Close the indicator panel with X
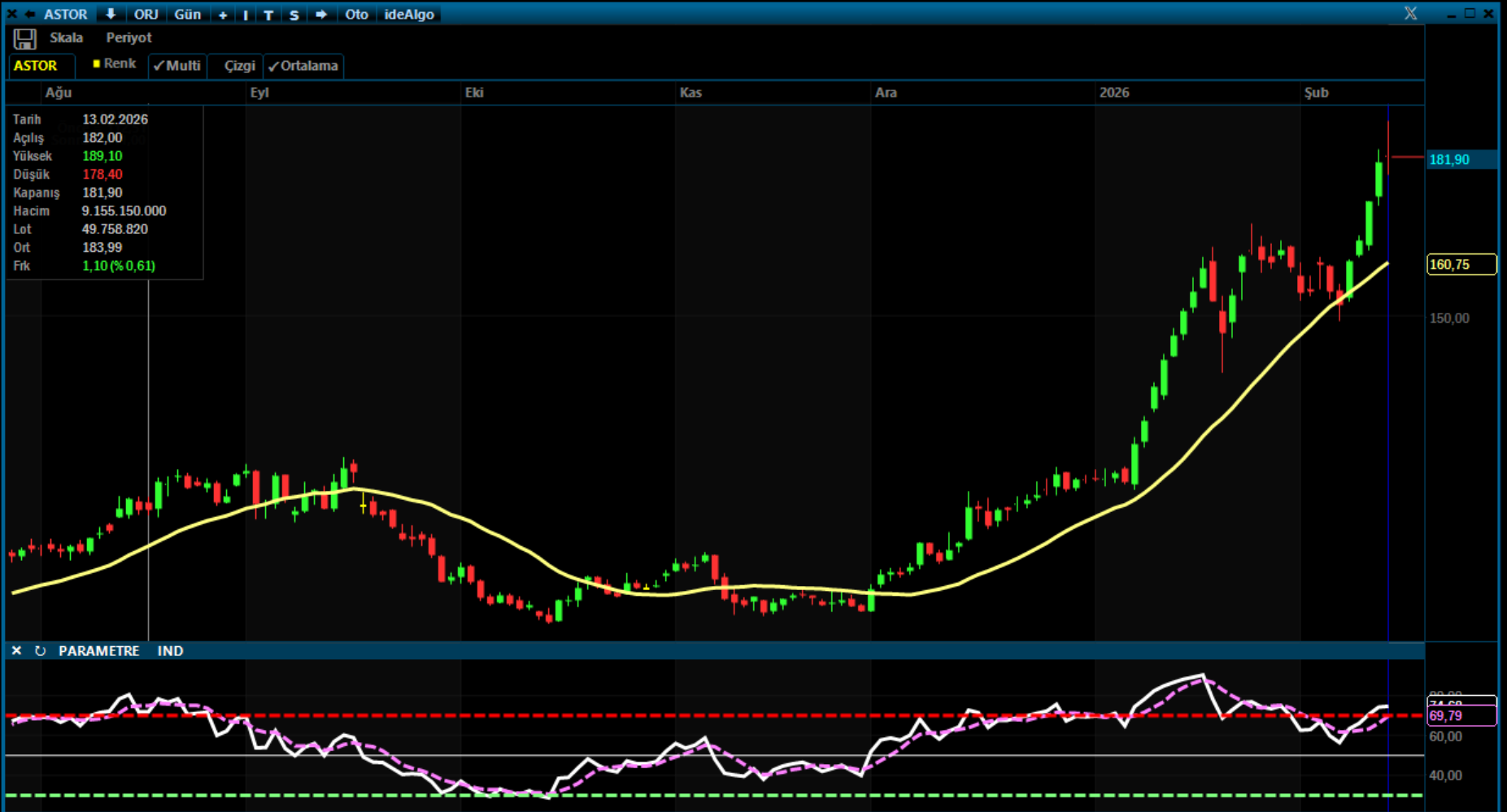The width and height of the screenshot is (1507, 812). point(16,651)
